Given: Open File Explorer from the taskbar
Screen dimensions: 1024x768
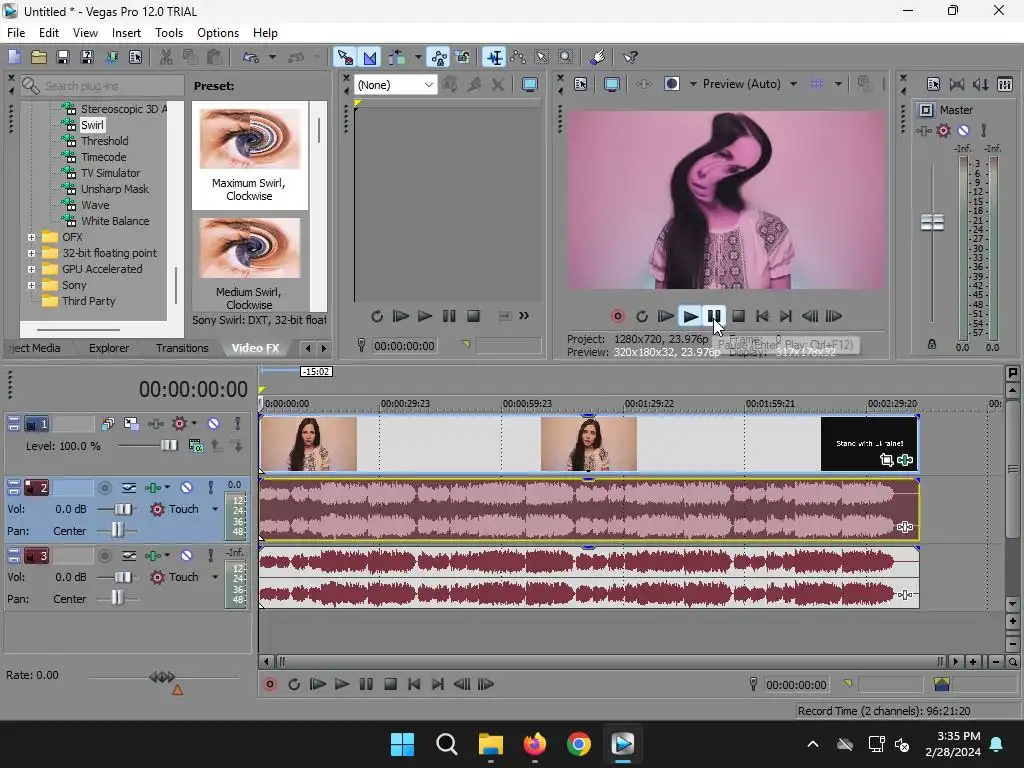Looking at the screenshot, I should [490, 744].
